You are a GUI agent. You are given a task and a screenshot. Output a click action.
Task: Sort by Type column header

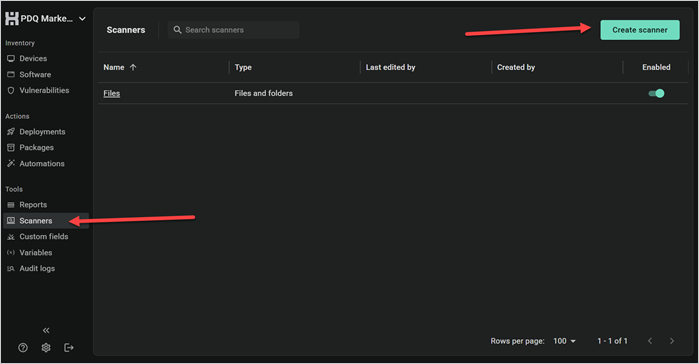tap(243, 67)
